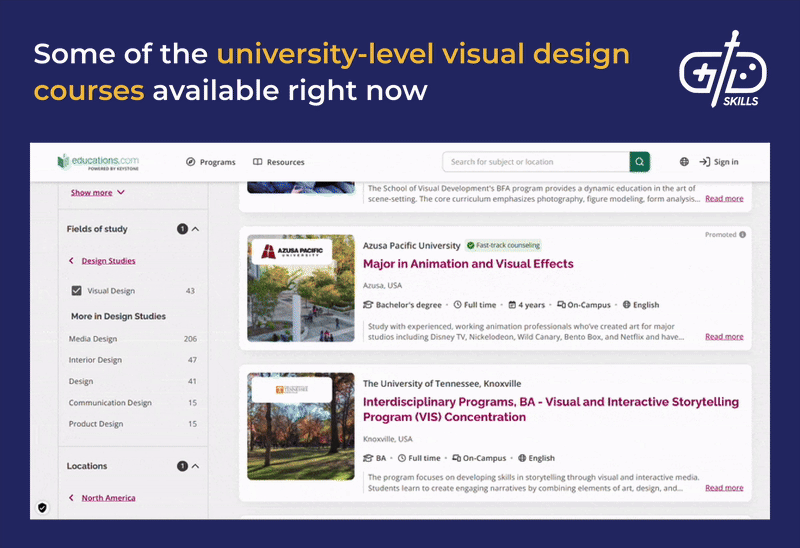Open the globe language selector
Viewport: 800px width, 548px height.
point(684,162)
